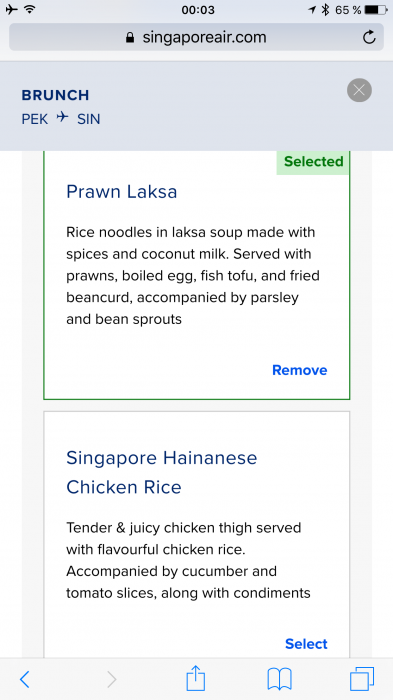
Task: Tap the Singapore Hainanese Chicken Rice heading
Action: tap(162, 472)
